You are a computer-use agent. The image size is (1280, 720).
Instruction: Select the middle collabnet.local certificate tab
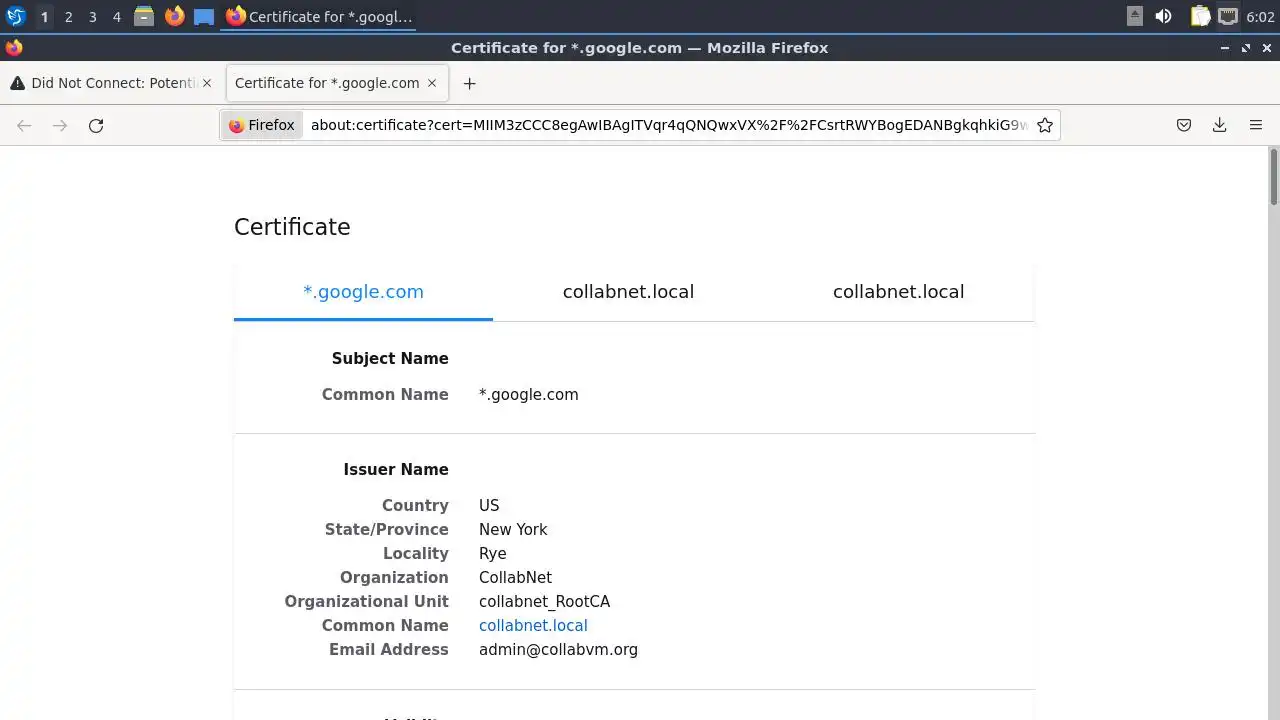tap(628, 292)
